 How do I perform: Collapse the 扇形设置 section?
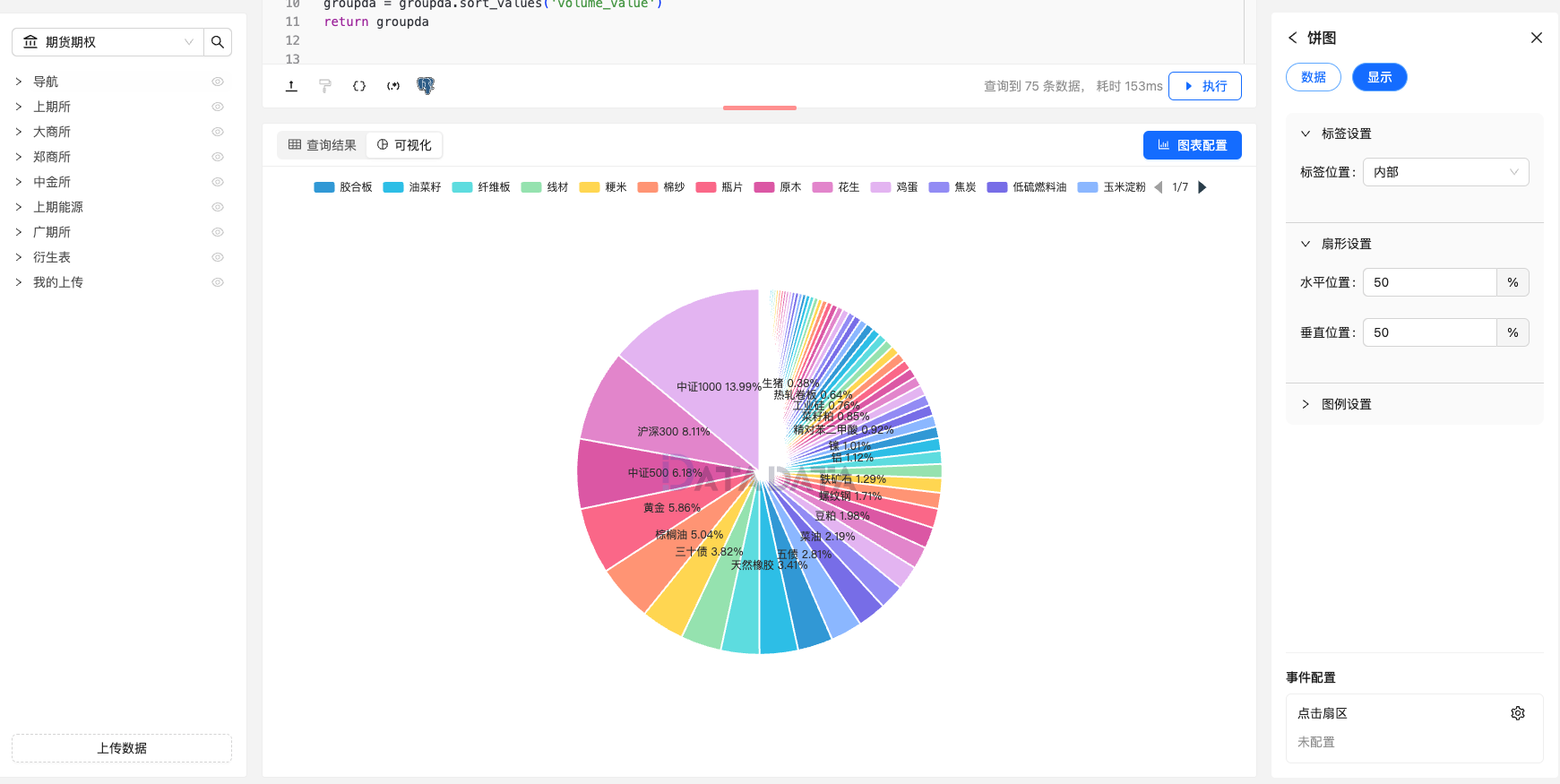[x=1306, y=244]
